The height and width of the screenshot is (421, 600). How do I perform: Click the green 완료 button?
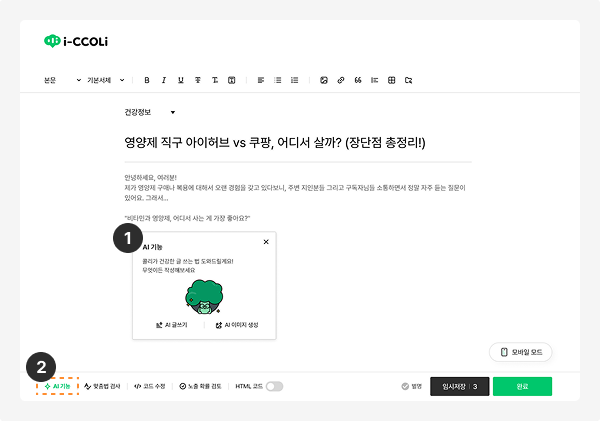522,387
